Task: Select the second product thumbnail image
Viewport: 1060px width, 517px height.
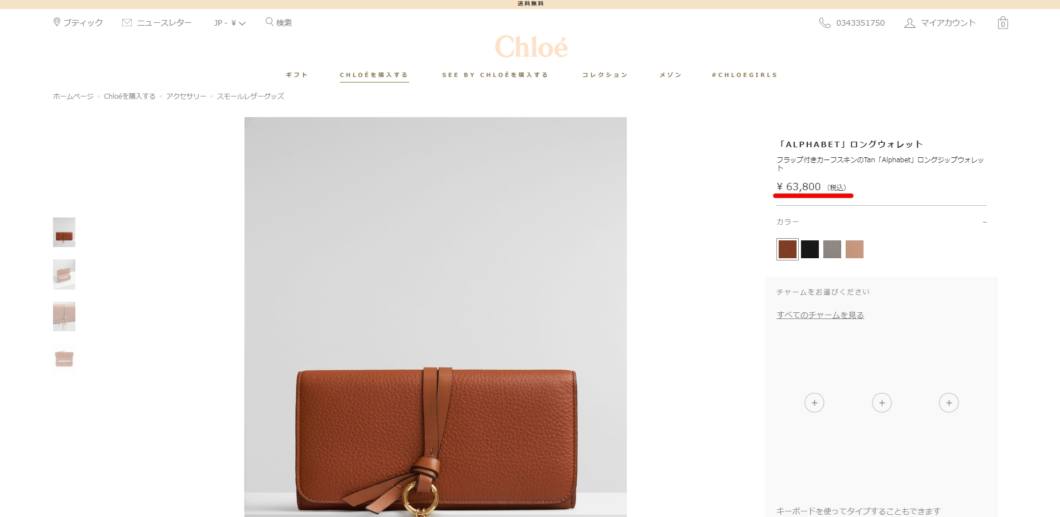Action: [64, 274]
